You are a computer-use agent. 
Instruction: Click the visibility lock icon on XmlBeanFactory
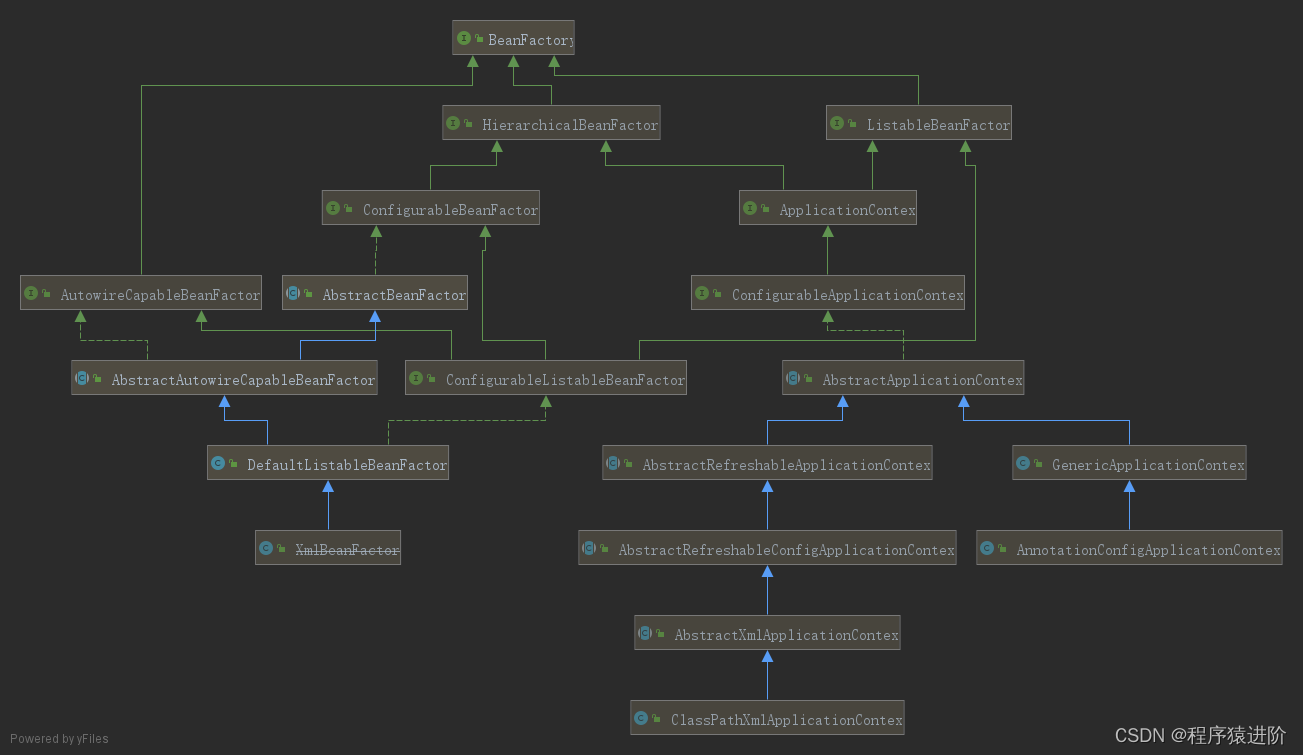pos(283,549)
